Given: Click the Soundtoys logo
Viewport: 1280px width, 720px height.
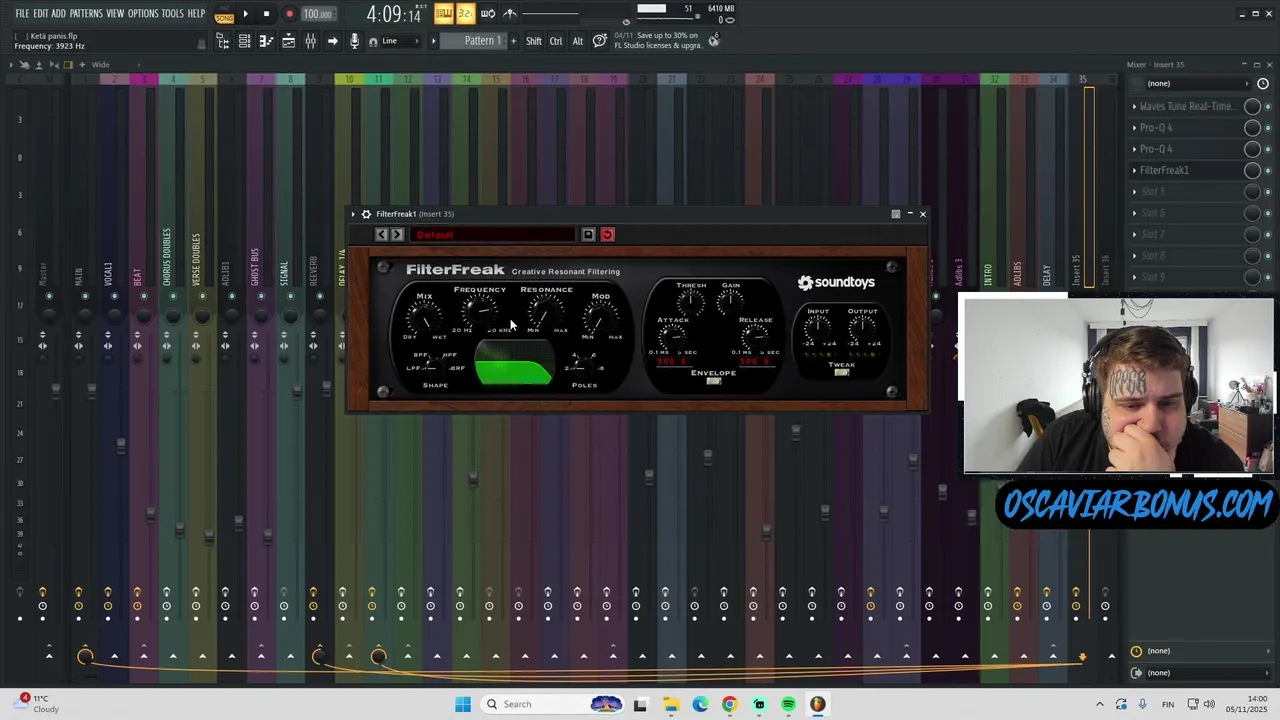Looking at the screenshot, I should tap(836, 283).
